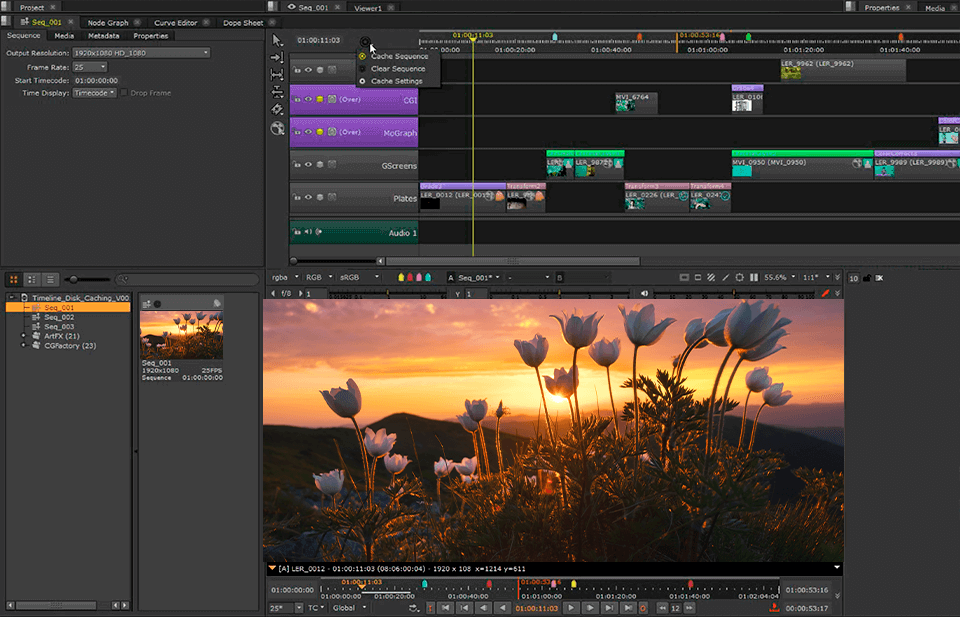Select the Seq_001 sunset thumbnail
Screen dimensions: 960x617
(181, 334)
